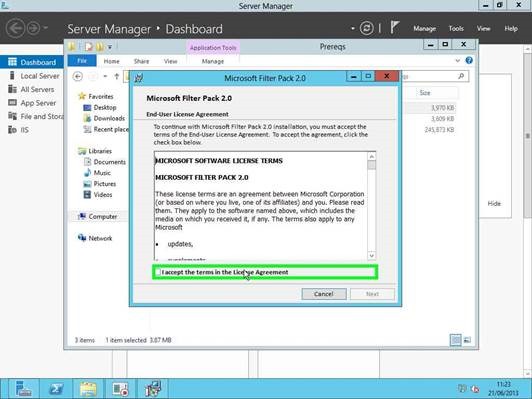Open the Share tab in the Prereqs window
The width and height of the screenshot is (532, 399).
click(x=141, y=61)
